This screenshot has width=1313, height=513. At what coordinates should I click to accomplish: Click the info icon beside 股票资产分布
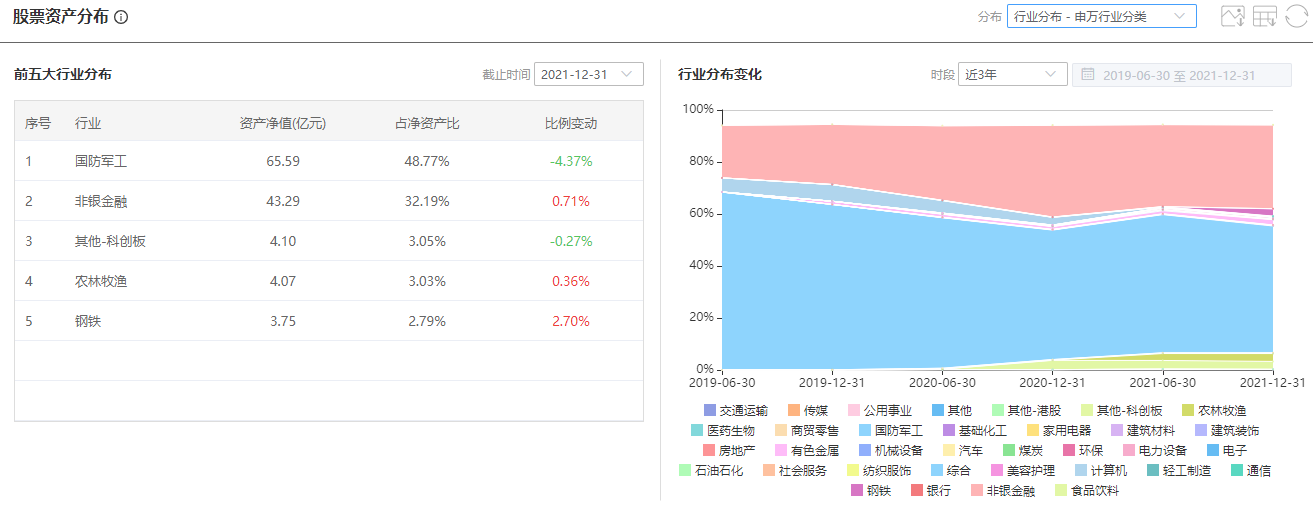121,18
